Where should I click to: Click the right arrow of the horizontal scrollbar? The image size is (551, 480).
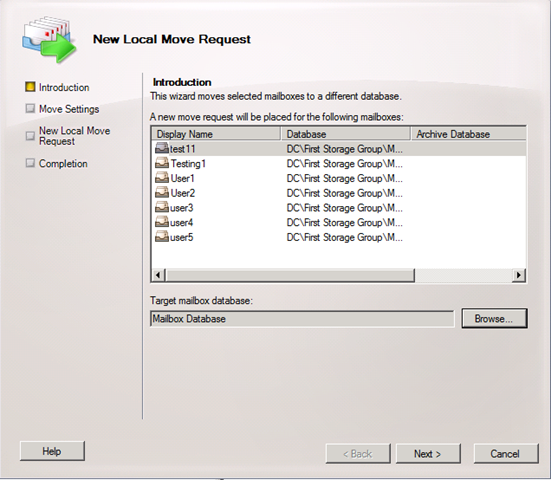pos(519,275)
